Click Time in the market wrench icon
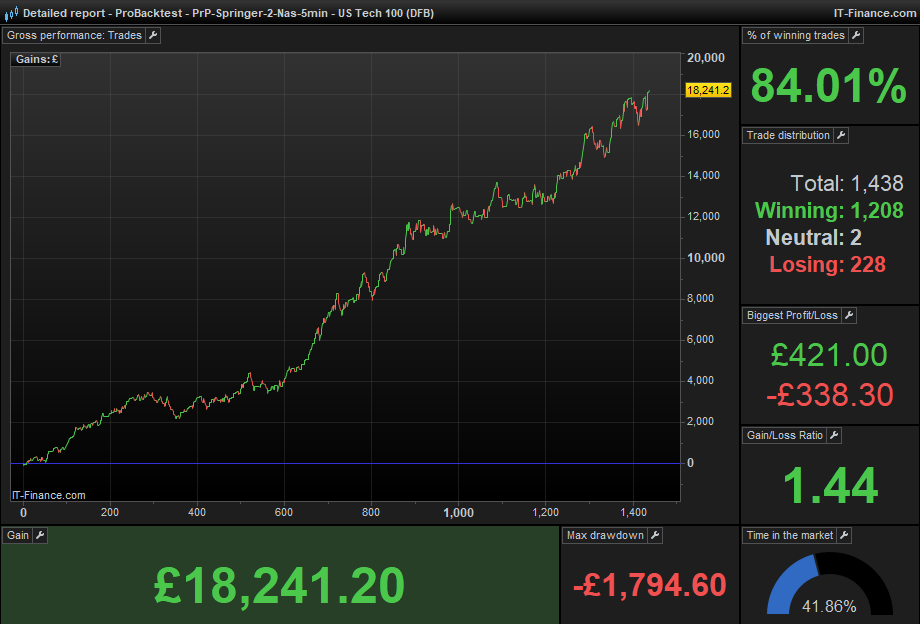Viewport: 920px width, 624px height. click(x=843, y=535)
